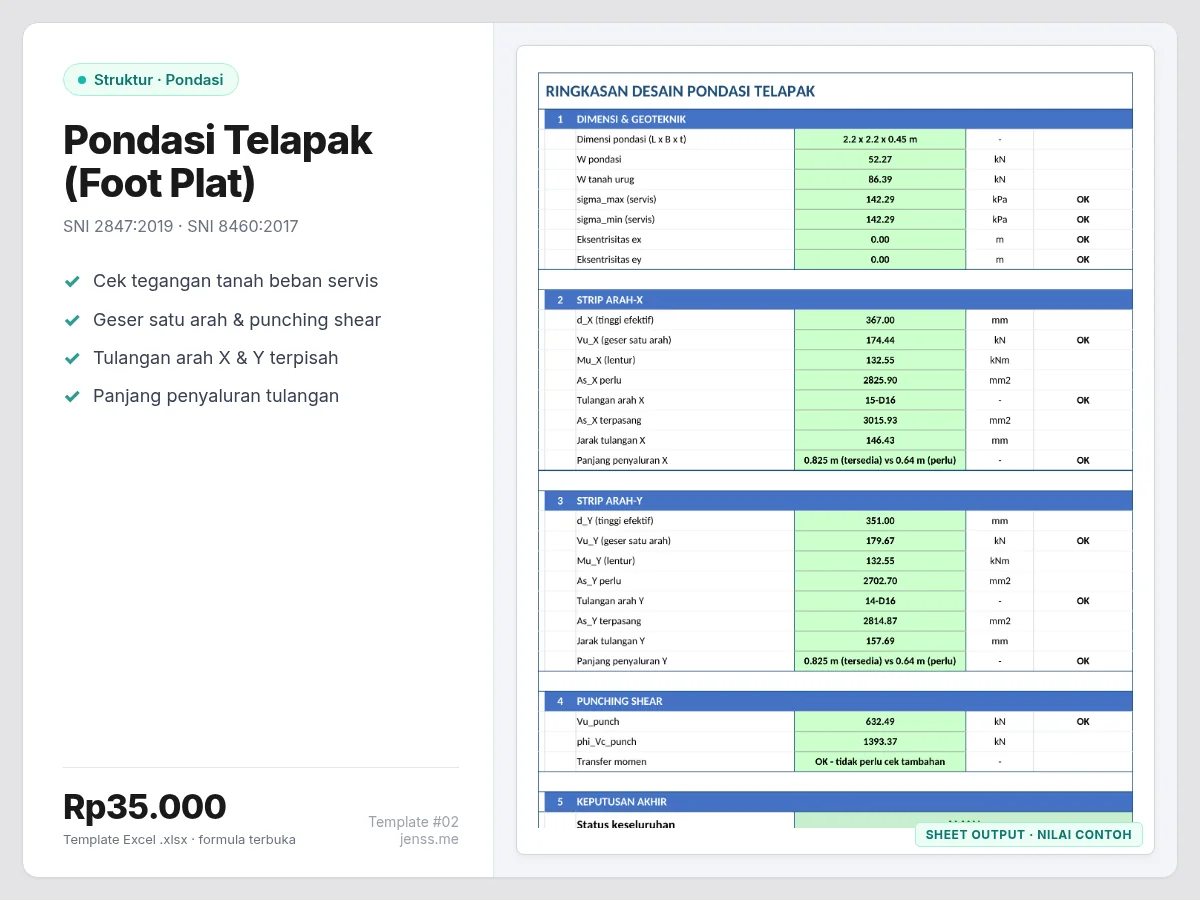1200x900 pixels.
Task: Click the As_X perlu value 2825.90
Action: 880,380
